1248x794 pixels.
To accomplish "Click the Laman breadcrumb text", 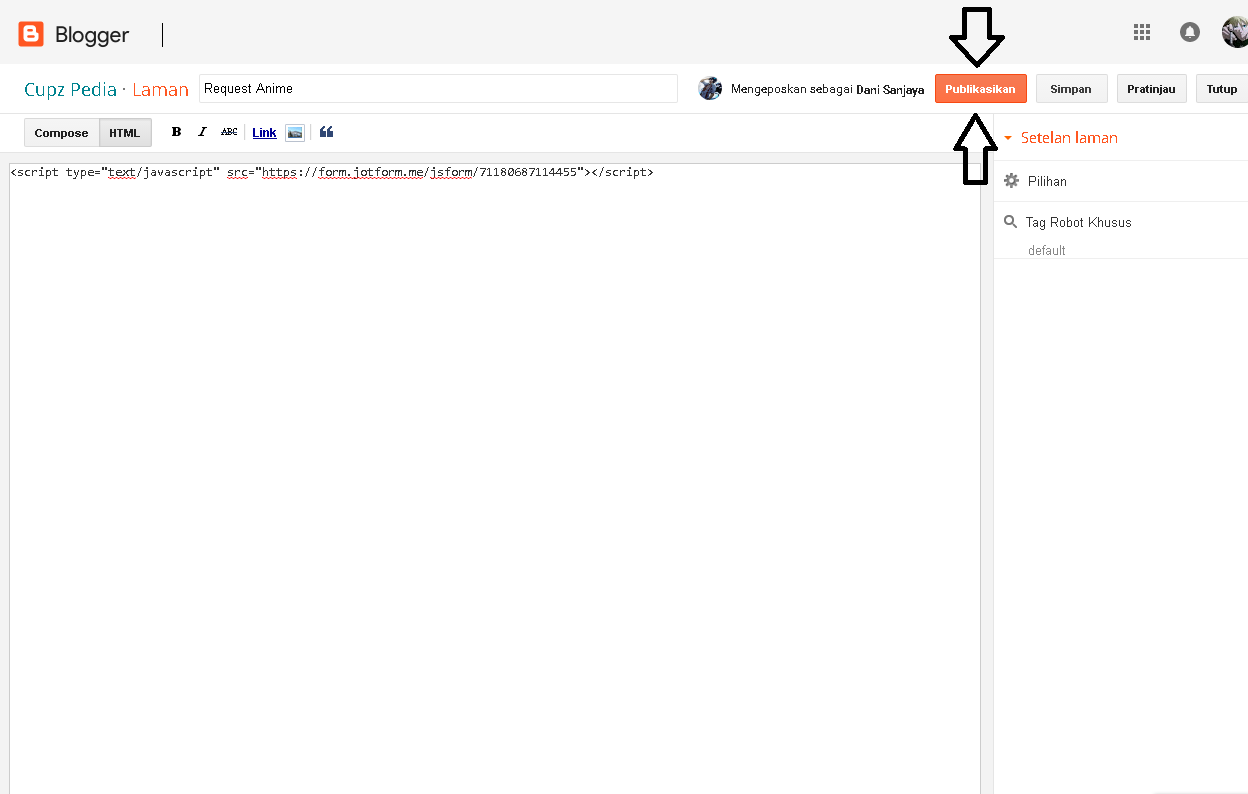I will pyautogui.click(x=161, y=89).
